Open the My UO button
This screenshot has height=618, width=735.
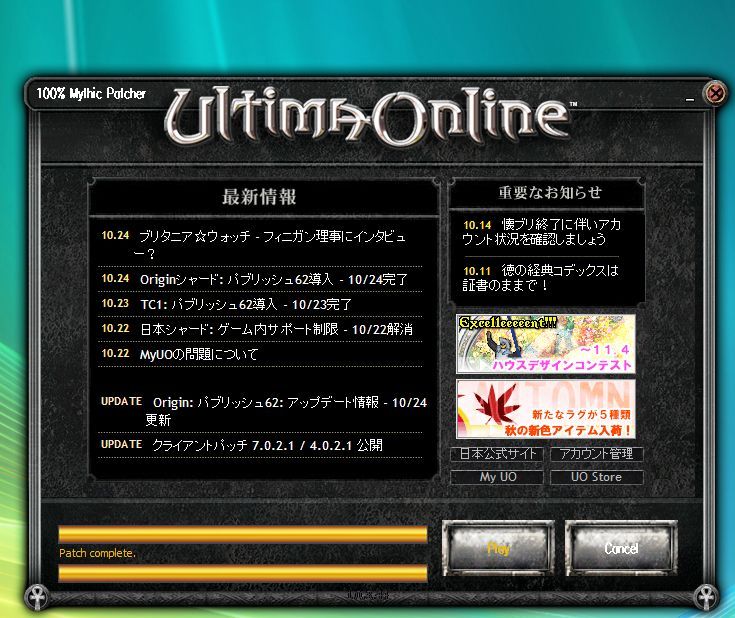click(497, 477)
